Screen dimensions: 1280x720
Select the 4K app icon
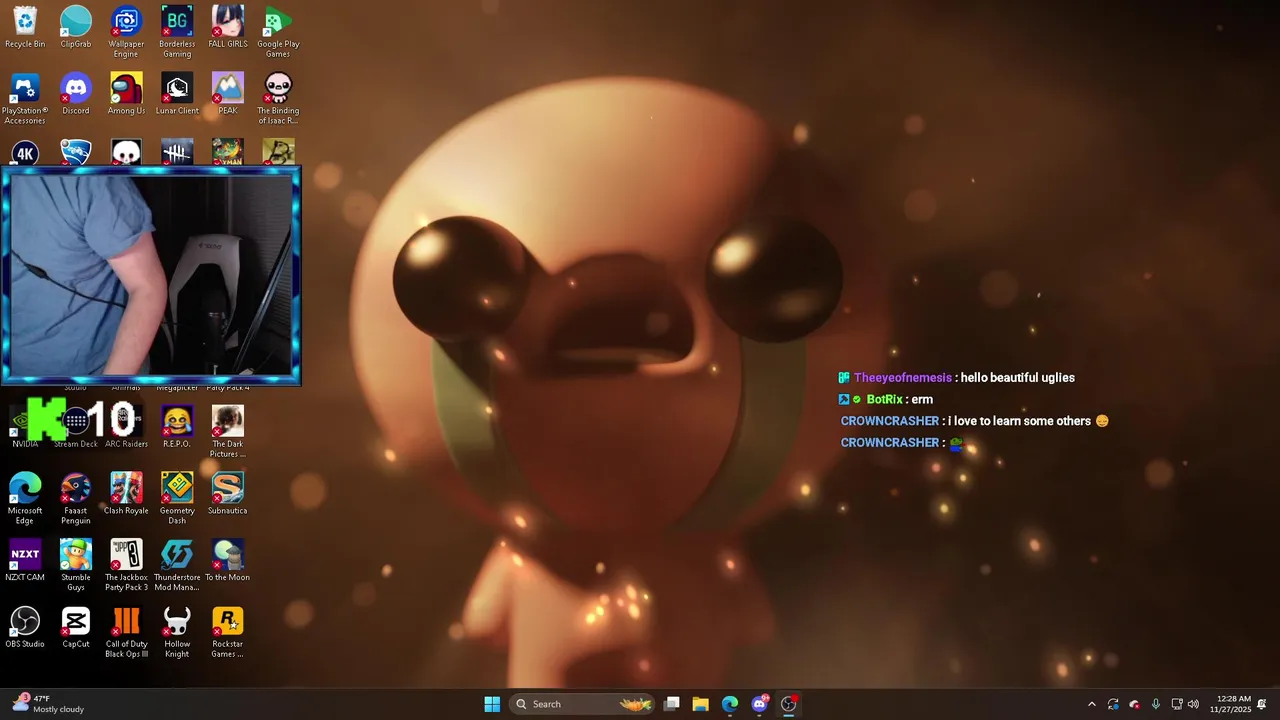click(x=25, y=152)
